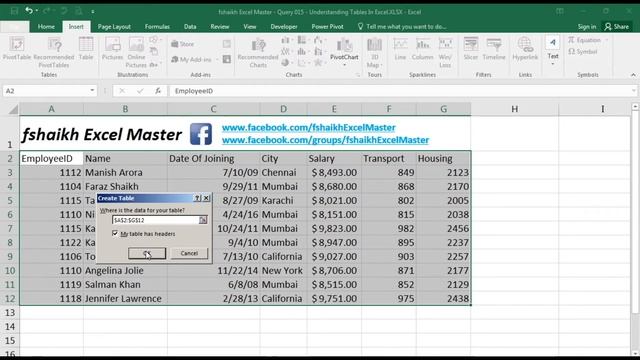Viewport: 640px width, 360px height.
Task: Insert a Slicer
Action: (471, 49)
